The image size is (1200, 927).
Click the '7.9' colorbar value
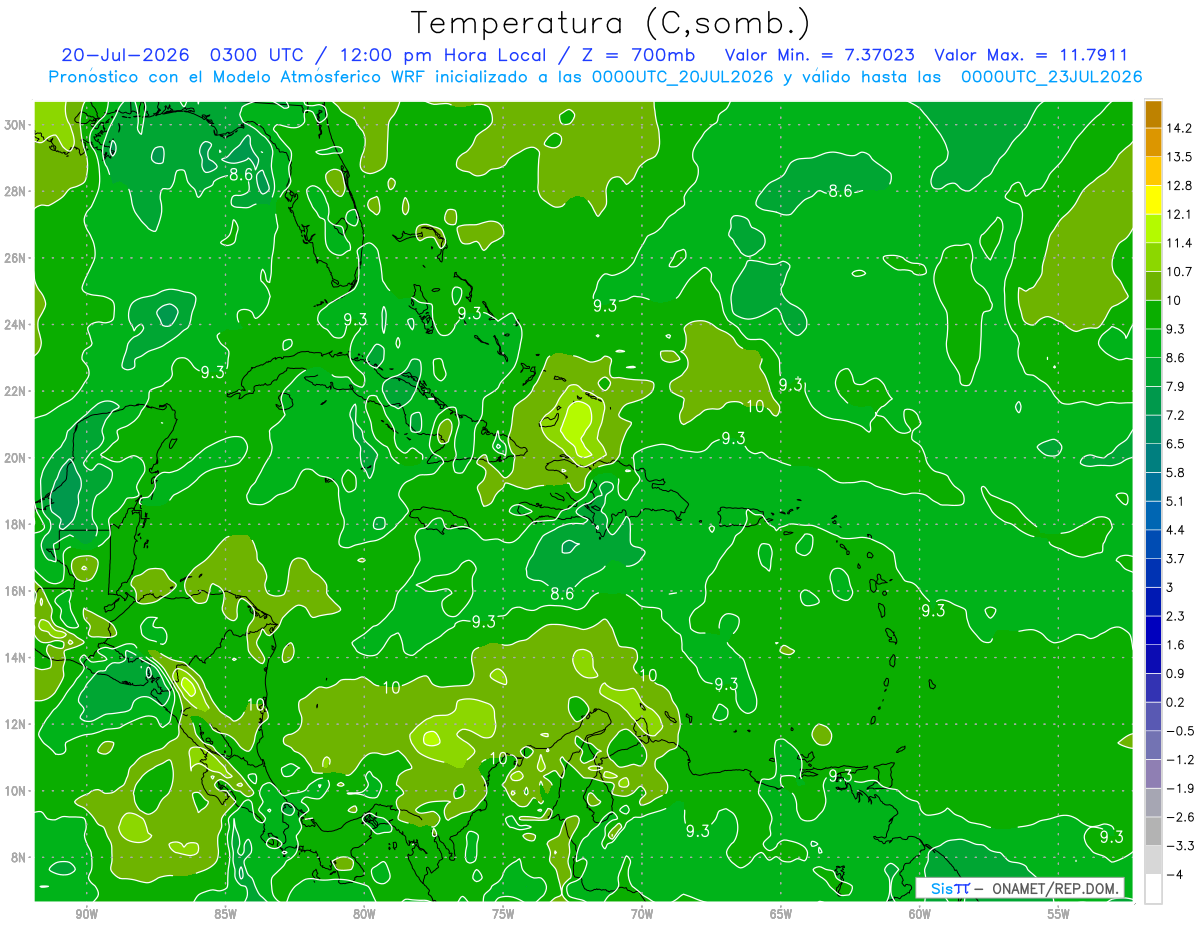tap(1175, 386)
